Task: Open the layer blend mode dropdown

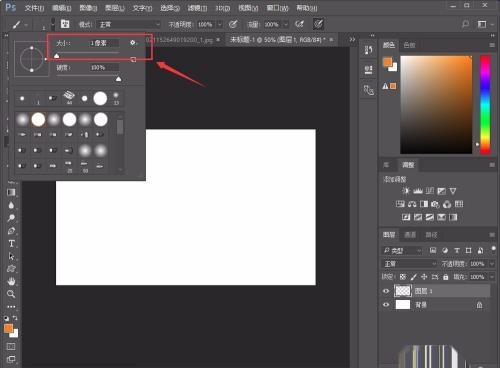Action: click(409, 264)
